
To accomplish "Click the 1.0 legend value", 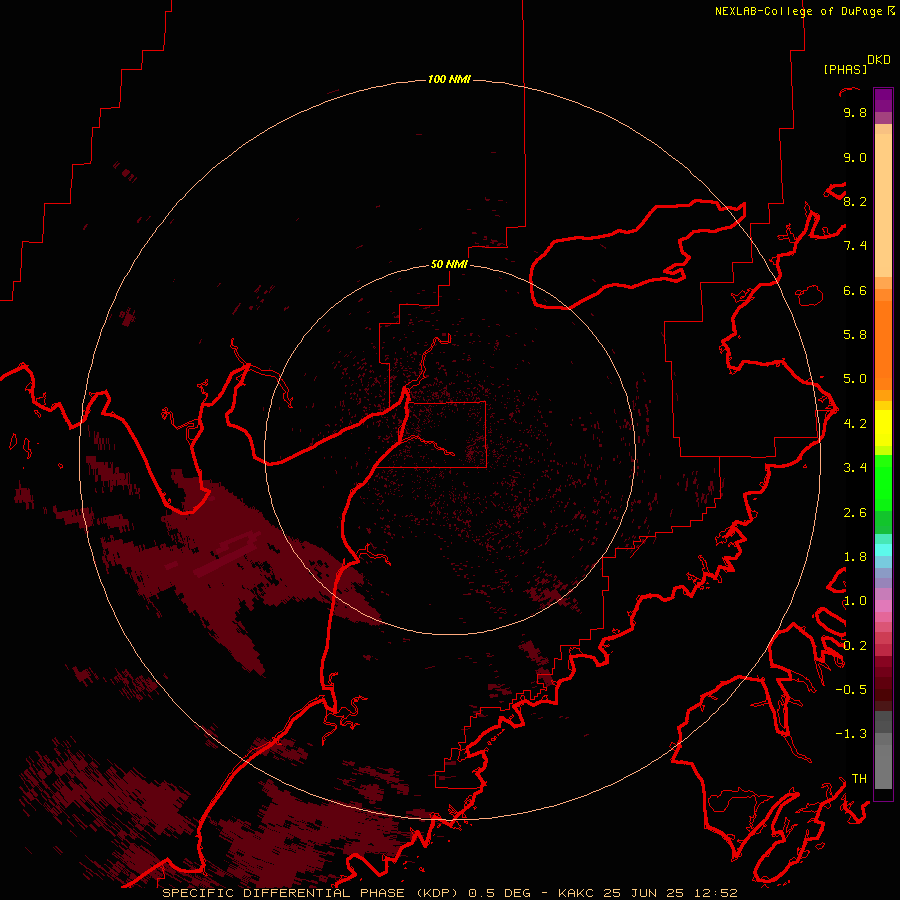I will [855, 601].
